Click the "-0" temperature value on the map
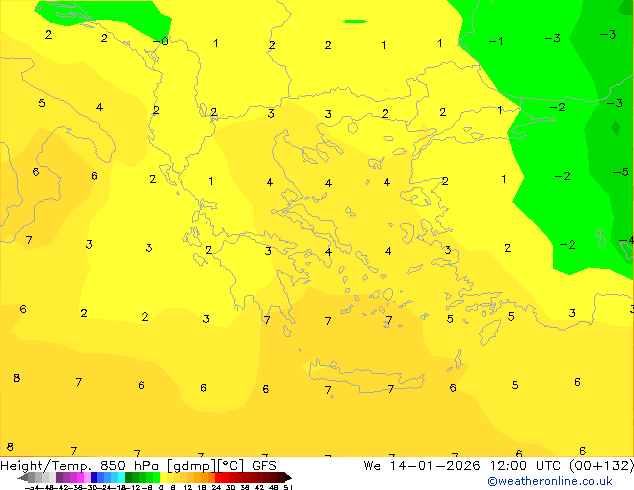The image size is (634, 490). 161,41
